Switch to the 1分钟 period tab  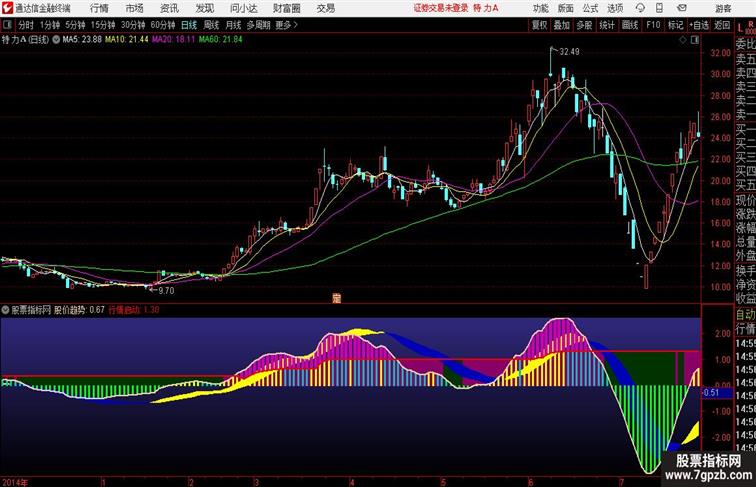pyautogui.click(x=50, y=25)
